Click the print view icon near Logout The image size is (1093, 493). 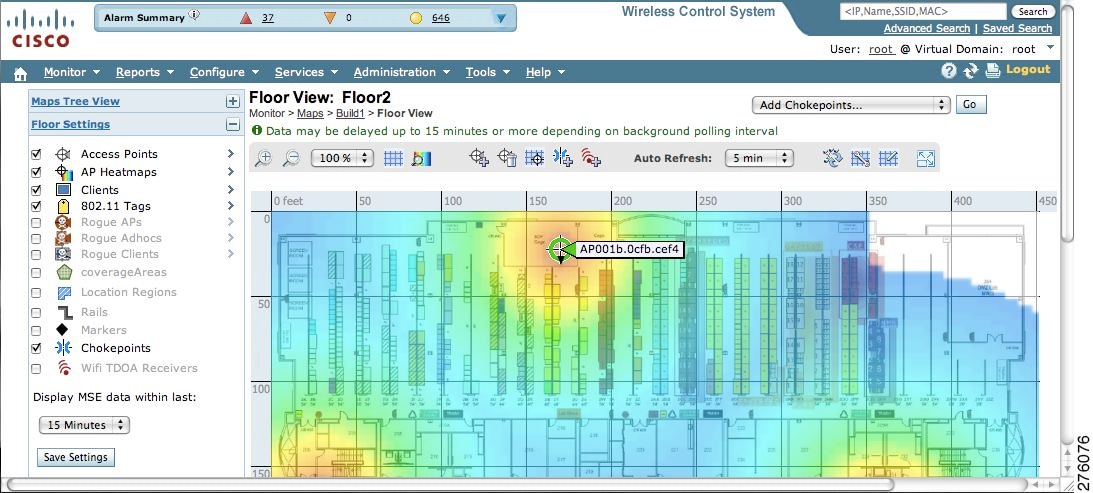pos(993,70)
